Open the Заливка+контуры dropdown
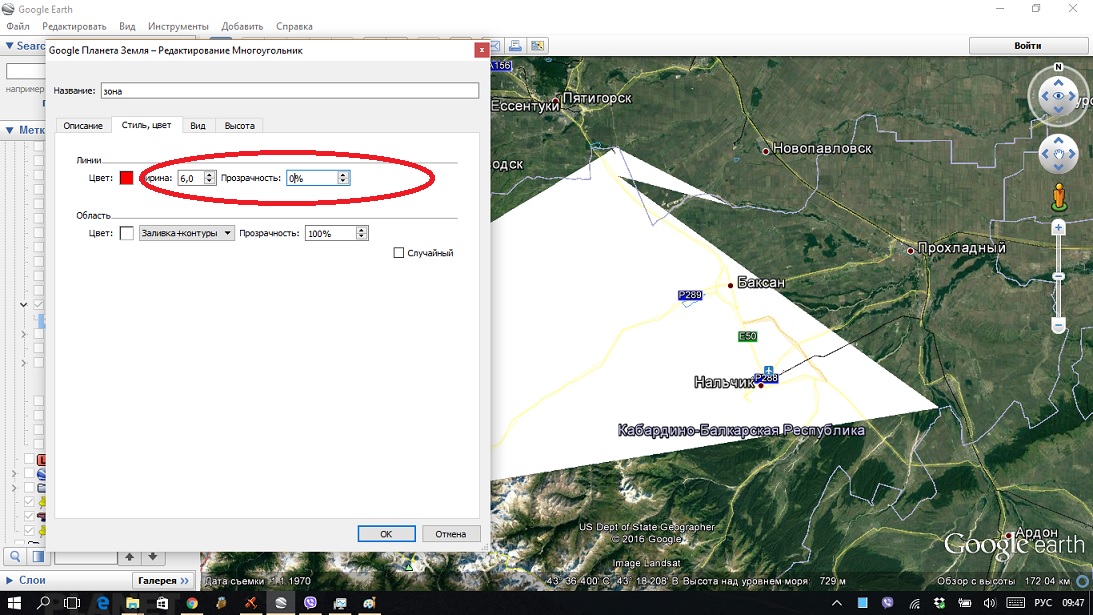This screenshot has height=615, width=1093. (x=187, y=233)
